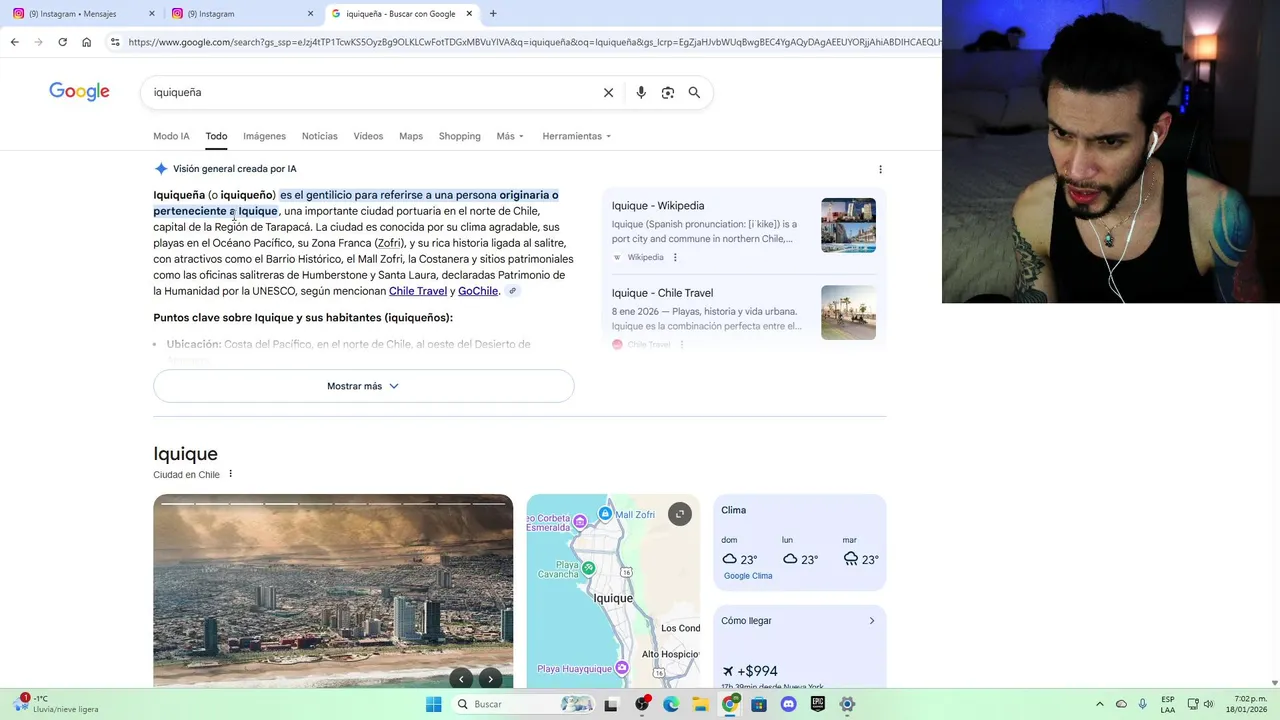Click the magnifier search button
Image resolution: width=1280 pixels, height=720 pixels.
point(694,92)
